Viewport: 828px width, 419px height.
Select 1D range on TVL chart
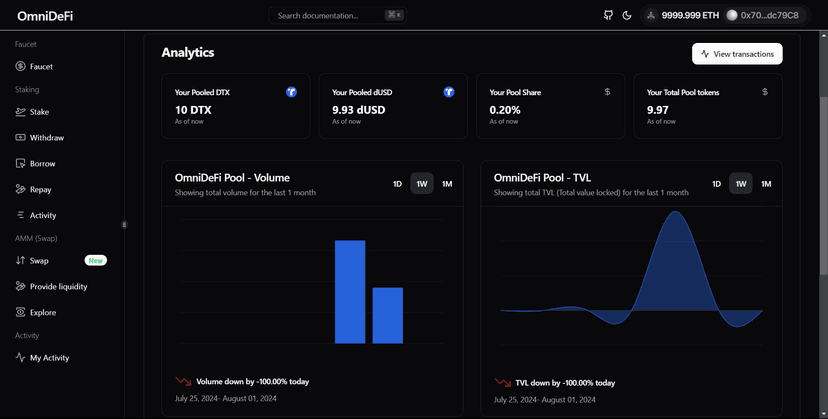tap(717, 184)
